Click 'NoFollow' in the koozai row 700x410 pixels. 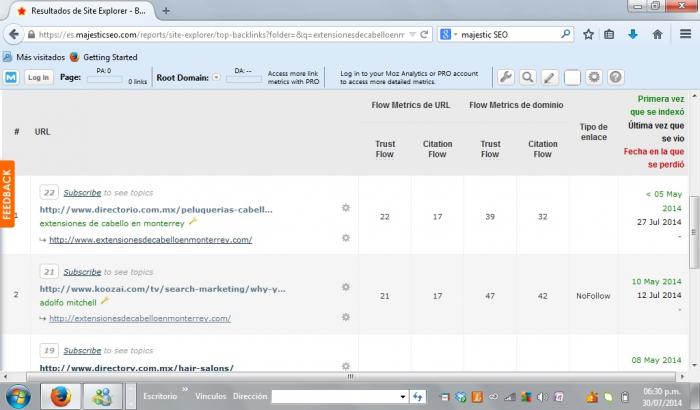pos(593,296)
